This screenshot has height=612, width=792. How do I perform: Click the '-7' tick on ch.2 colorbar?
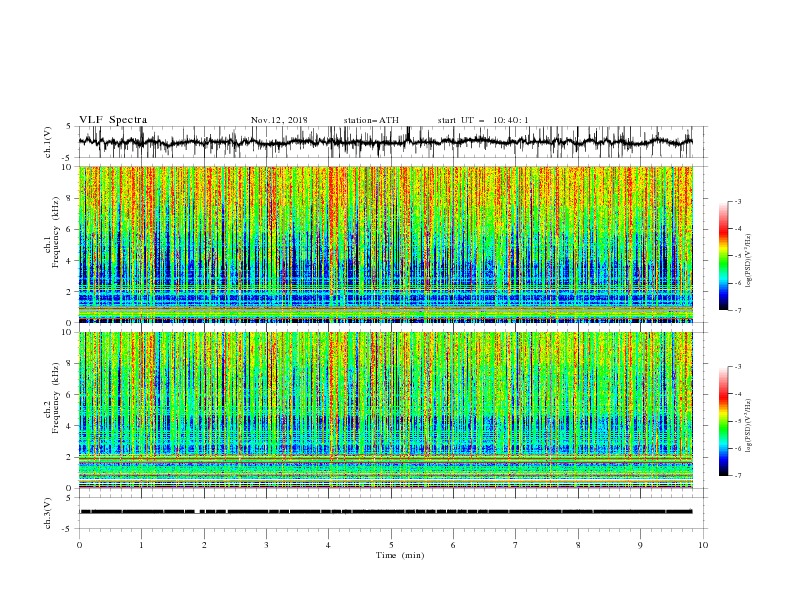737,476
